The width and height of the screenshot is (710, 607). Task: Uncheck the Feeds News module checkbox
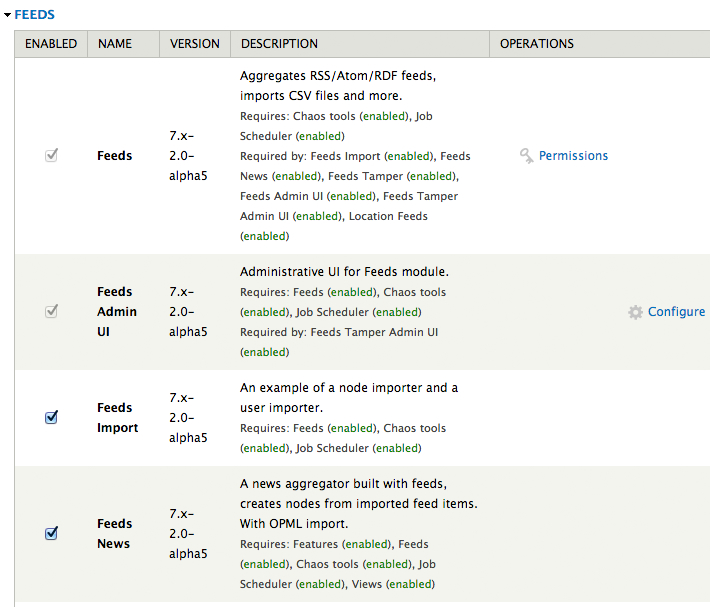(51, 534)
